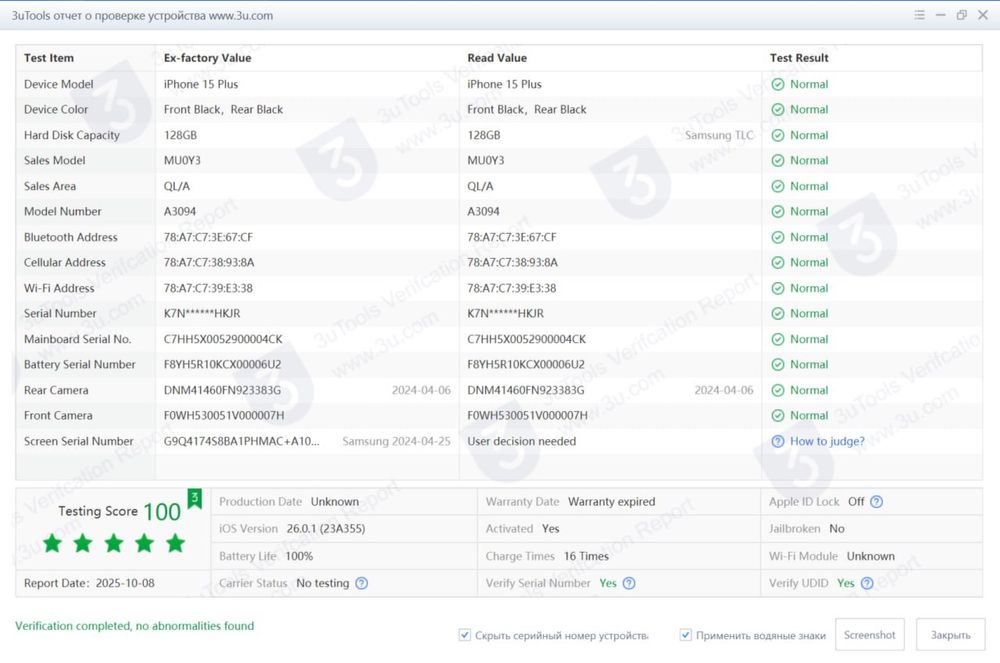Click the Normal check icon for Rear Camera
The height and width of the screenshot is (663, 1000).
777,390
